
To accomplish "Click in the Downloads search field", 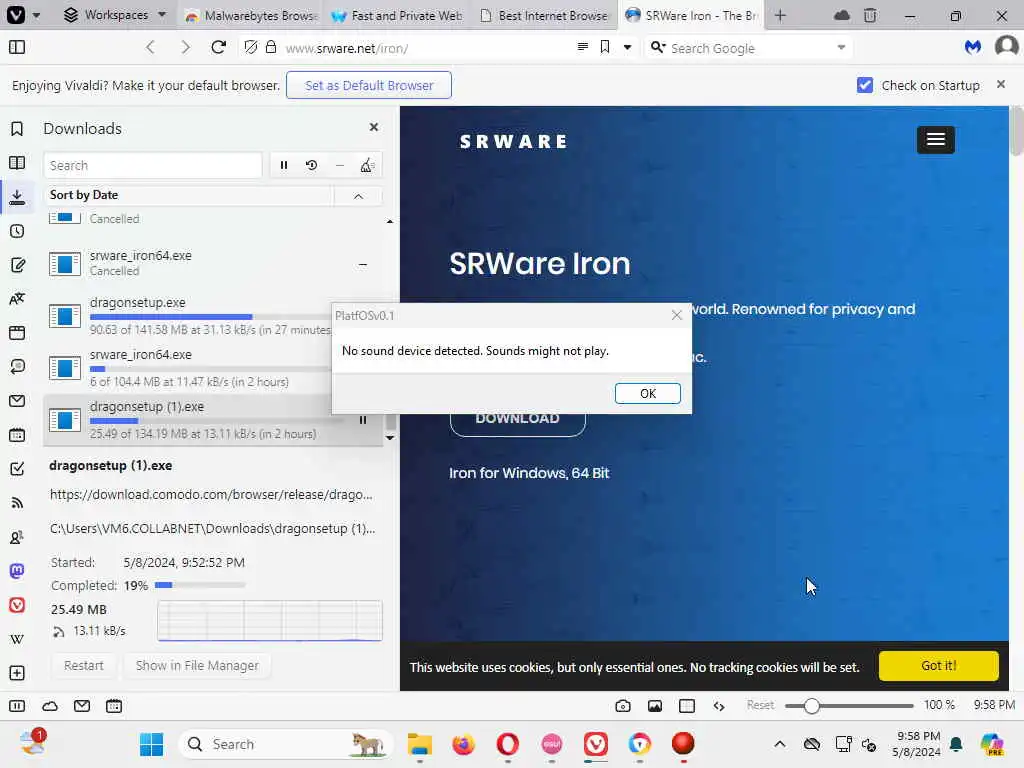I will 153,165.
